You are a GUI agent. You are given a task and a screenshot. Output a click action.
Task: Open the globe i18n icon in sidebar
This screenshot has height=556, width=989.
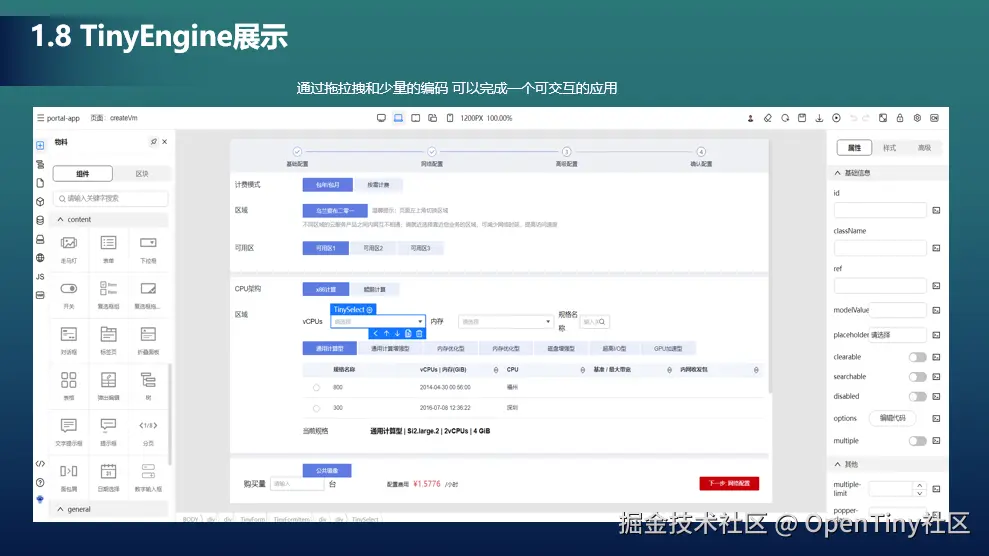[x=40, y=258]
